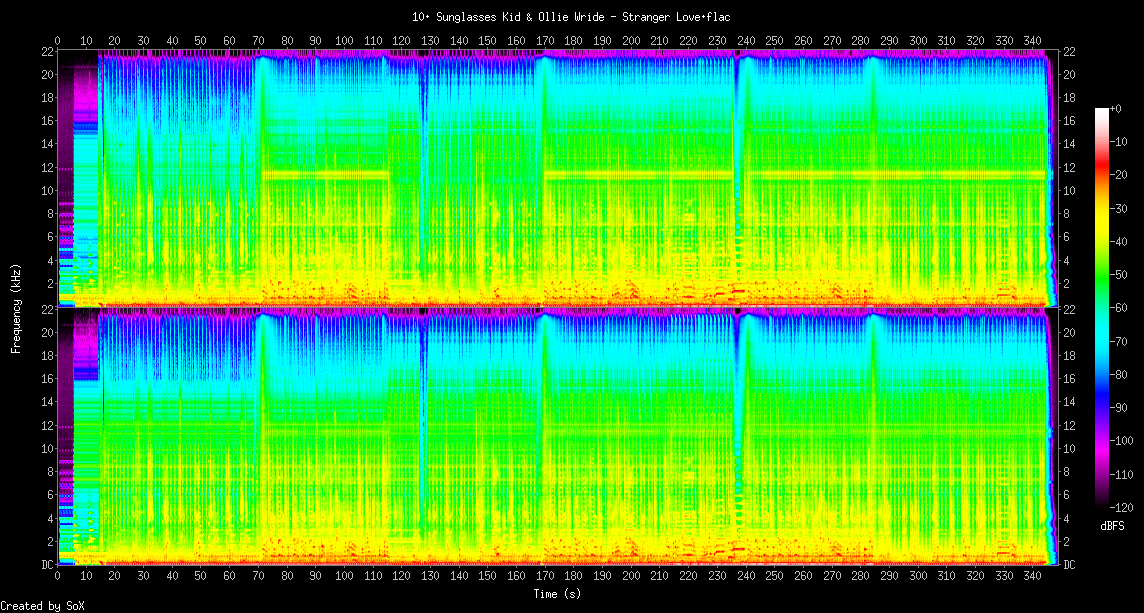Click the +0 label on the color scale

pos(1116,108)
